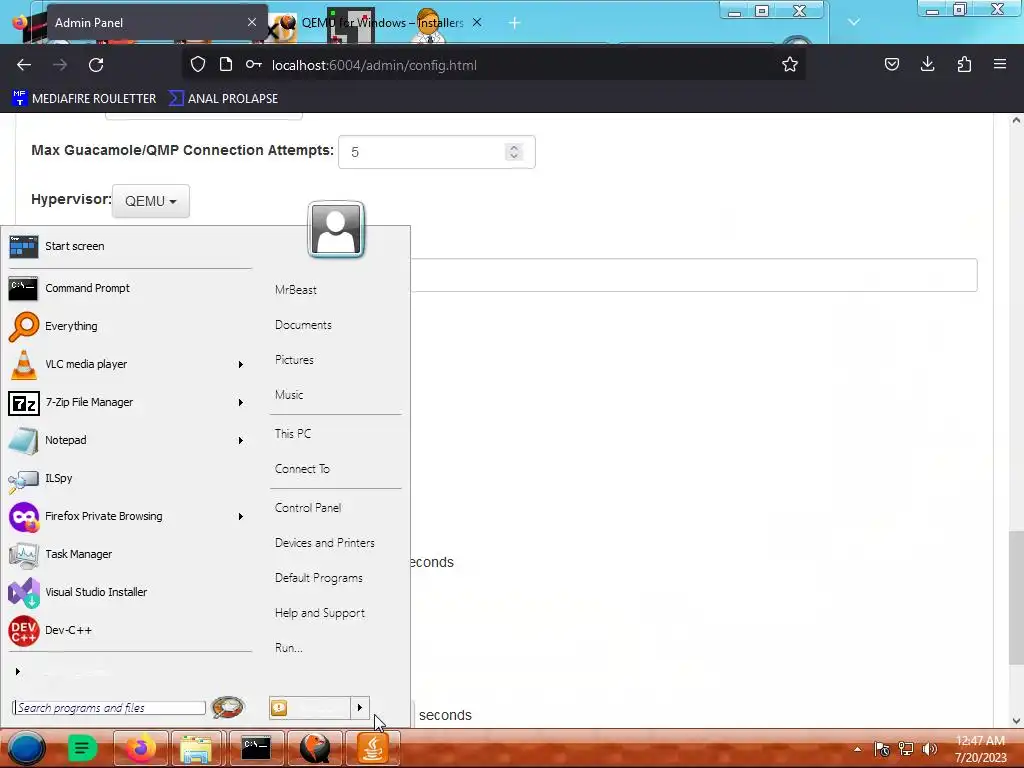The width and height of the screenshot is (1024, 768).
Task: Click the volume speaker tray icon
Action: (x=929, y=749)
